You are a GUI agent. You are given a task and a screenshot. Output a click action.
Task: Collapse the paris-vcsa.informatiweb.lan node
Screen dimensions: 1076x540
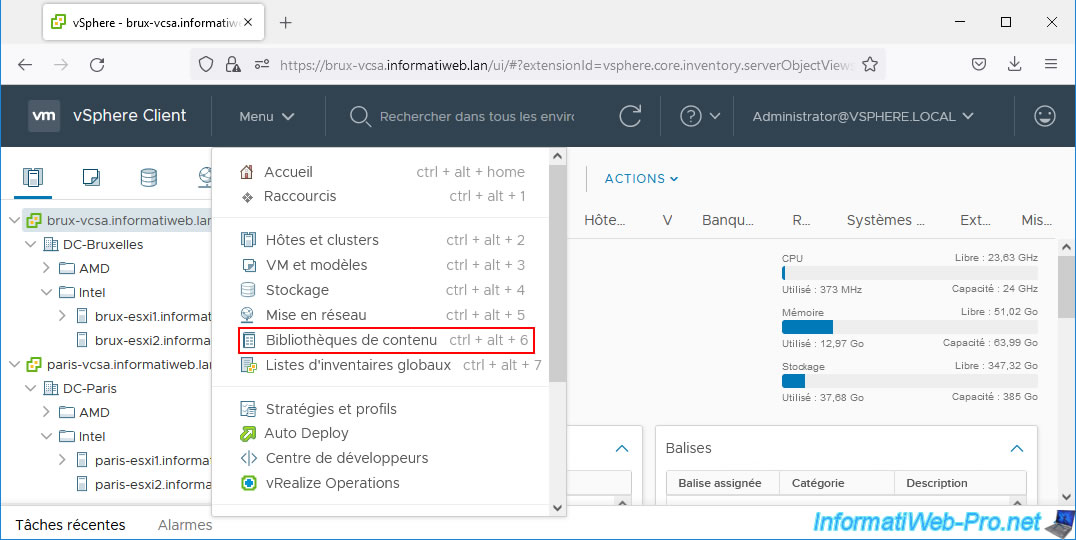(x=14, y=364)
